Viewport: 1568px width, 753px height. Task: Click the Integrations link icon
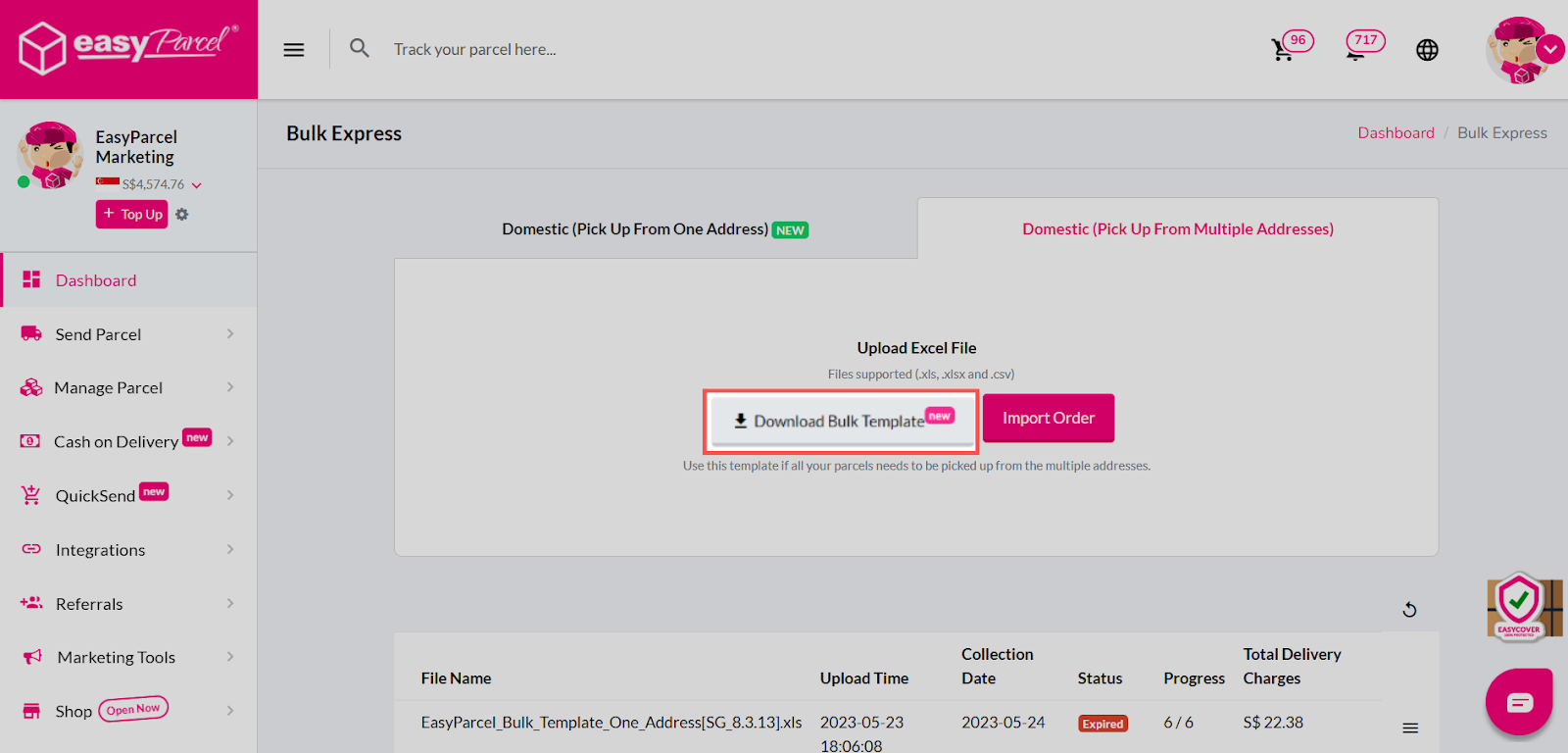31,549
